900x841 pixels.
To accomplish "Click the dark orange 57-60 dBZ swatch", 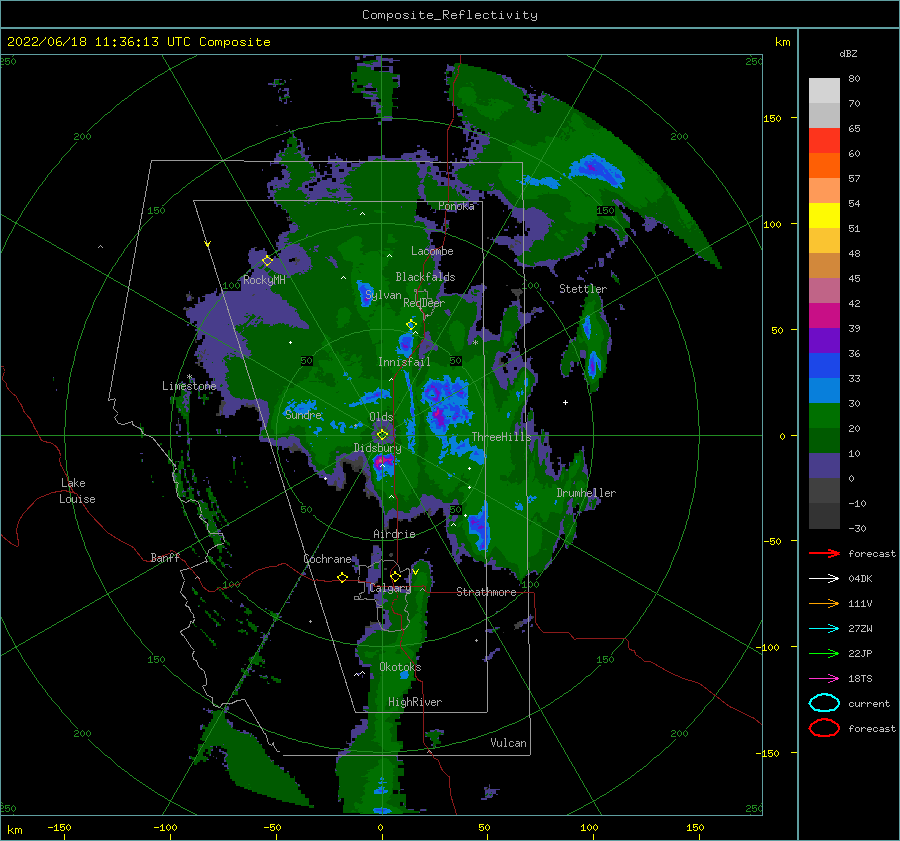I will tap(824, 166).
